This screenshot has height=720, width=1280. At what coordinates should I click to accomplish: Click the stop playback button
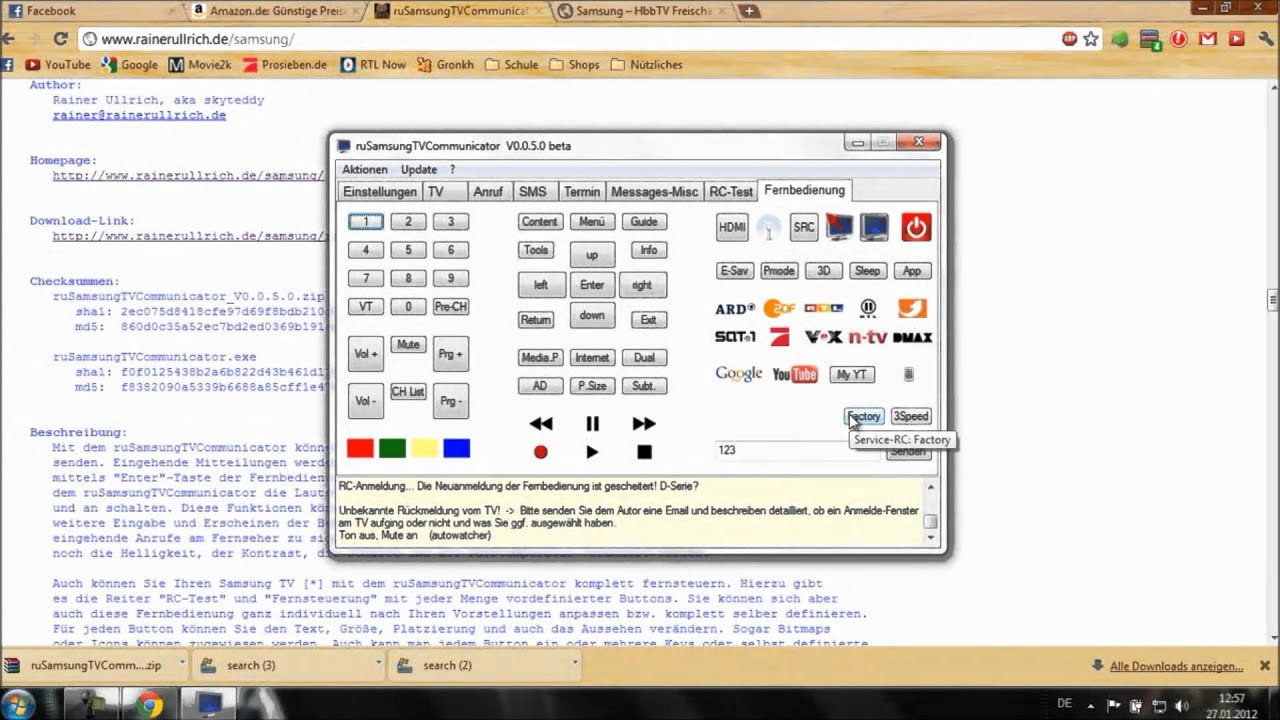[x=644, y=452]
